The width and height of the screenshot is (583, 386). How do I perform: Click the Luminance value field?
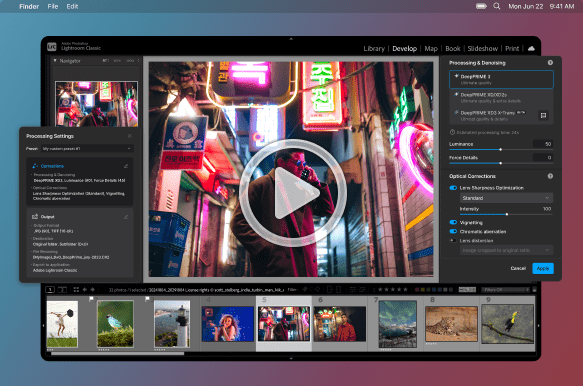tap(543, 144)
